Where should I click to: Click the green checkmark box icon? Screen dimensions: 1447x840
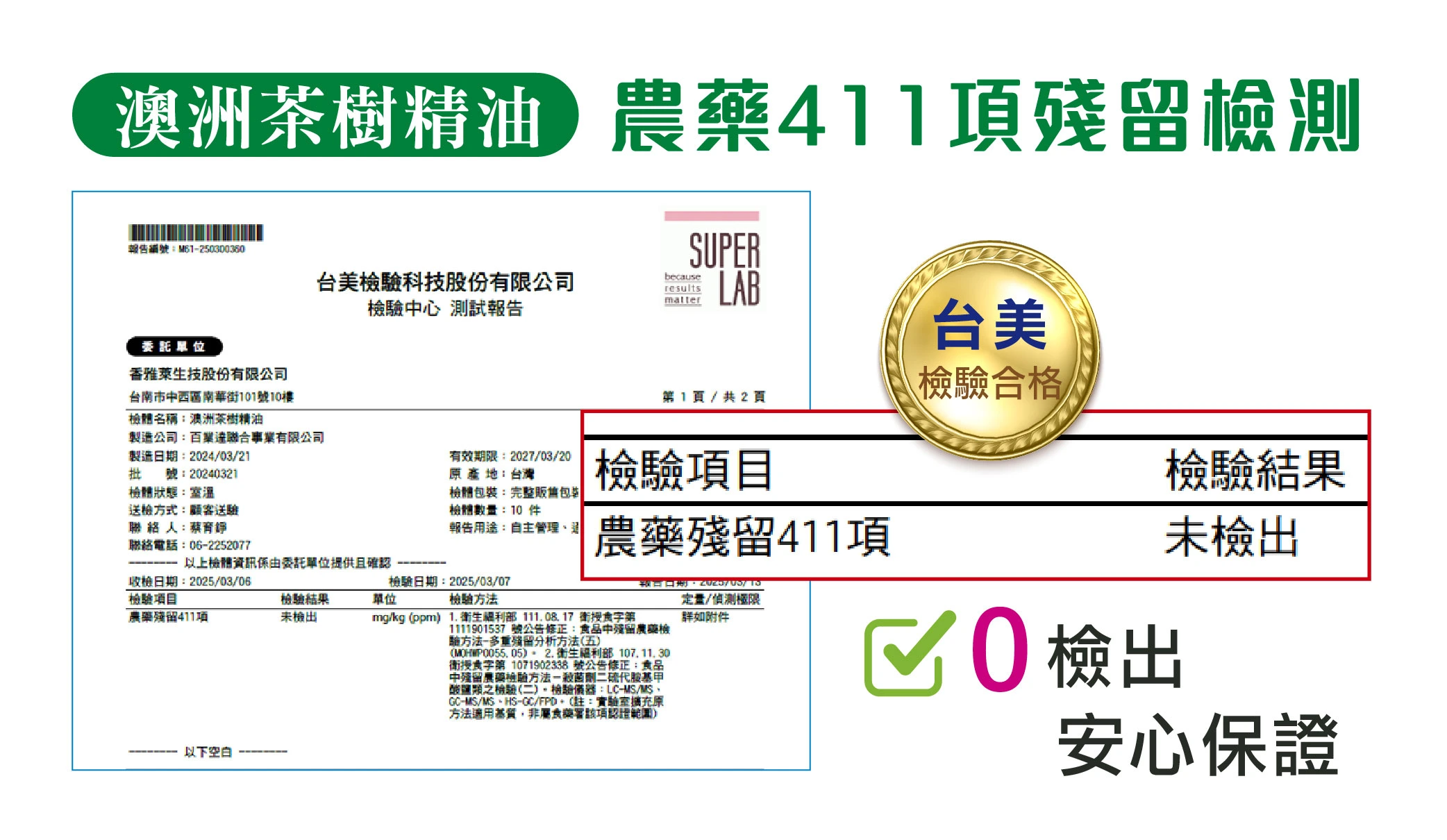click(906, 655)
